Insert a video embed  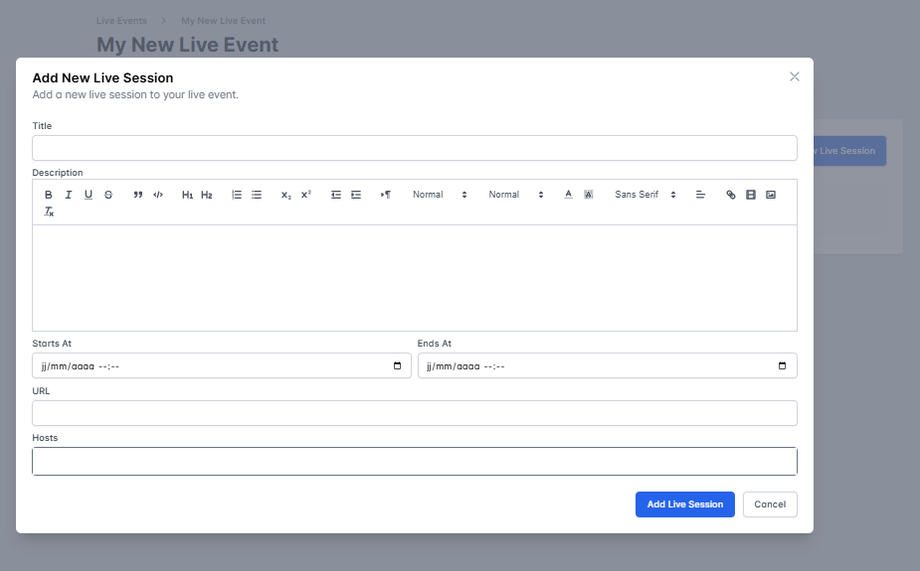[x=750, y=195]
